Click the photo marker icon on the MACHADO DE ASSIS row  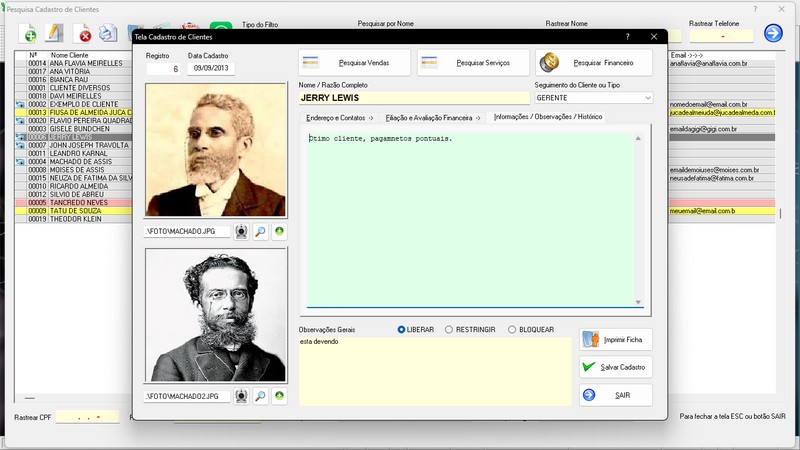click(x=20, y=162)
